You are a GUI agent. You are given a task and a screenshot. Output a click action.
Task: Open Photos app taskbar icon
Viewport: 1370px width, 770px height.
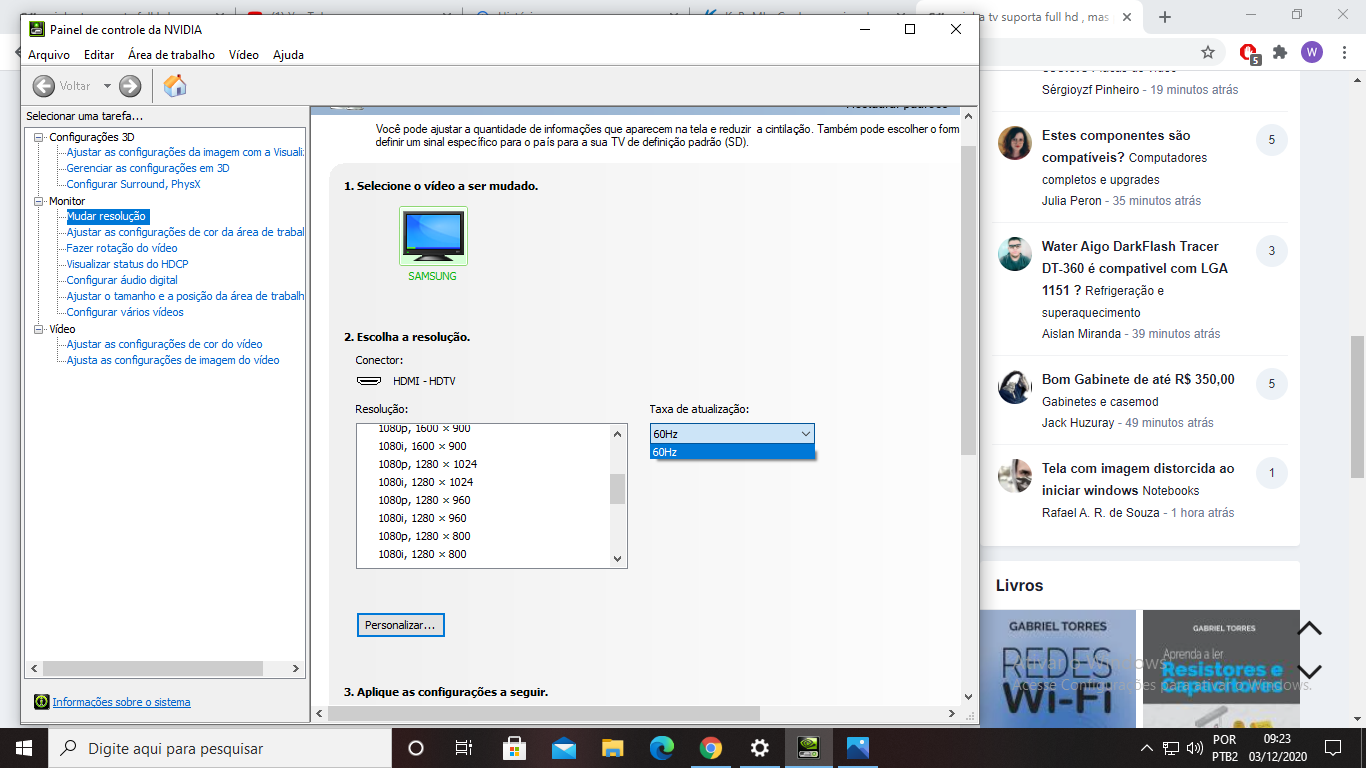[x=858, y=748]
